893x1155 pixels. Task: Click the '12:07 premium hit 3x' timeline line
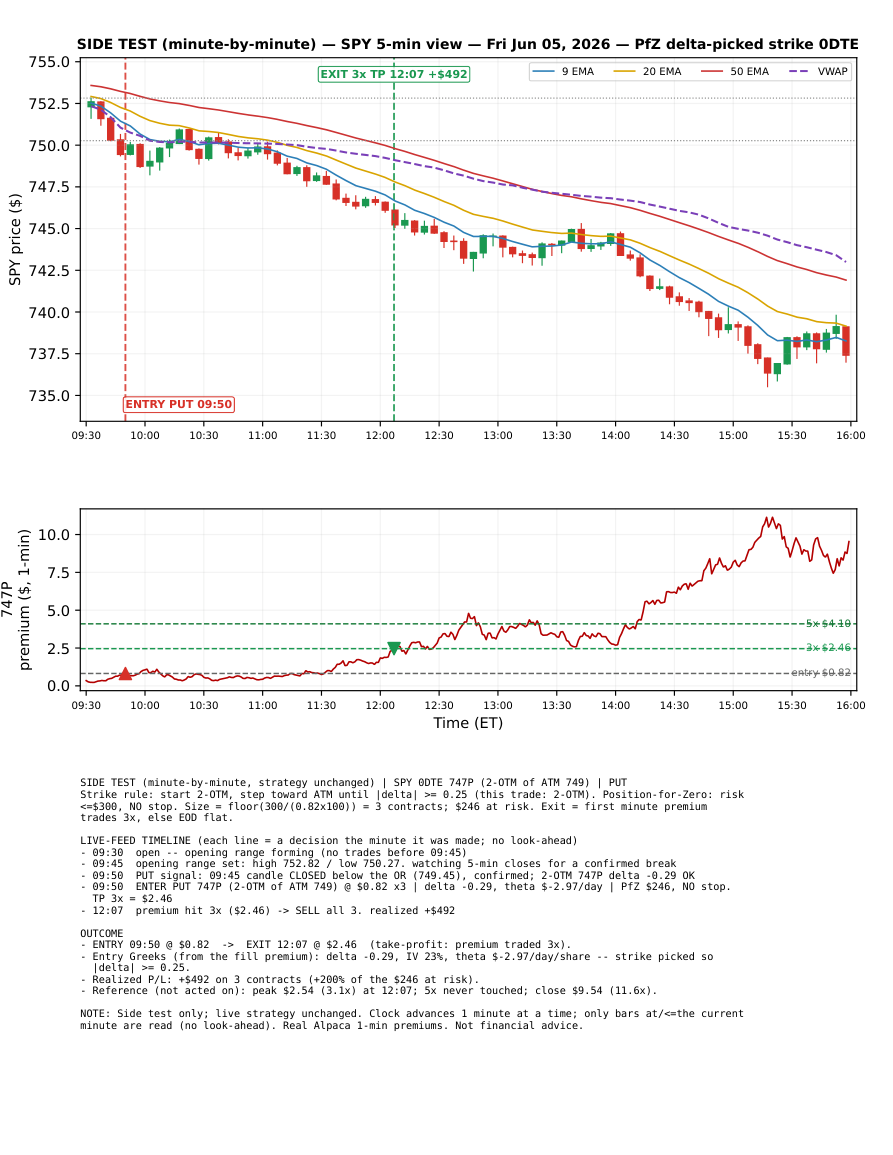coord(267,910)
